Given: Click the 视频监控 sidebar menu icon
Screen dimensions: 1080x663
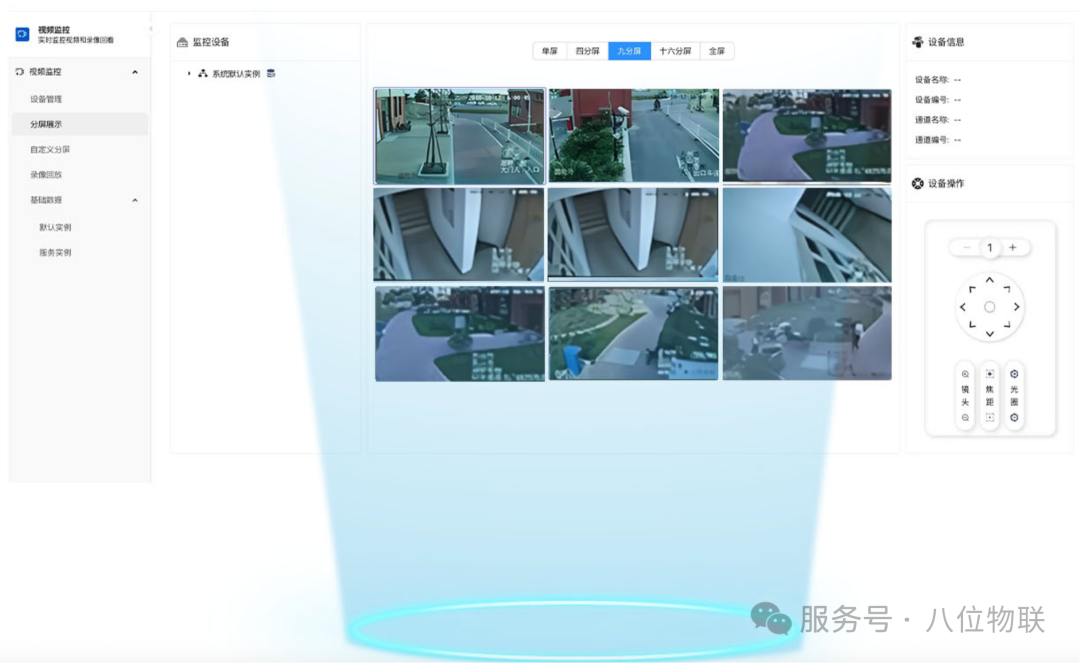Looking at the screenshot, I should click(19, 72).
